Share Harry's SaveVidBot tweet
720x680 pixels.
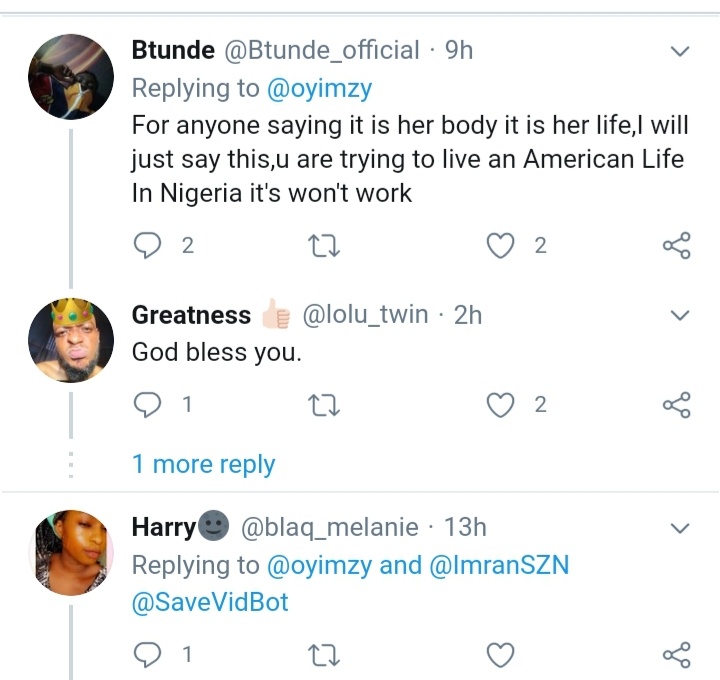point(677,655)
